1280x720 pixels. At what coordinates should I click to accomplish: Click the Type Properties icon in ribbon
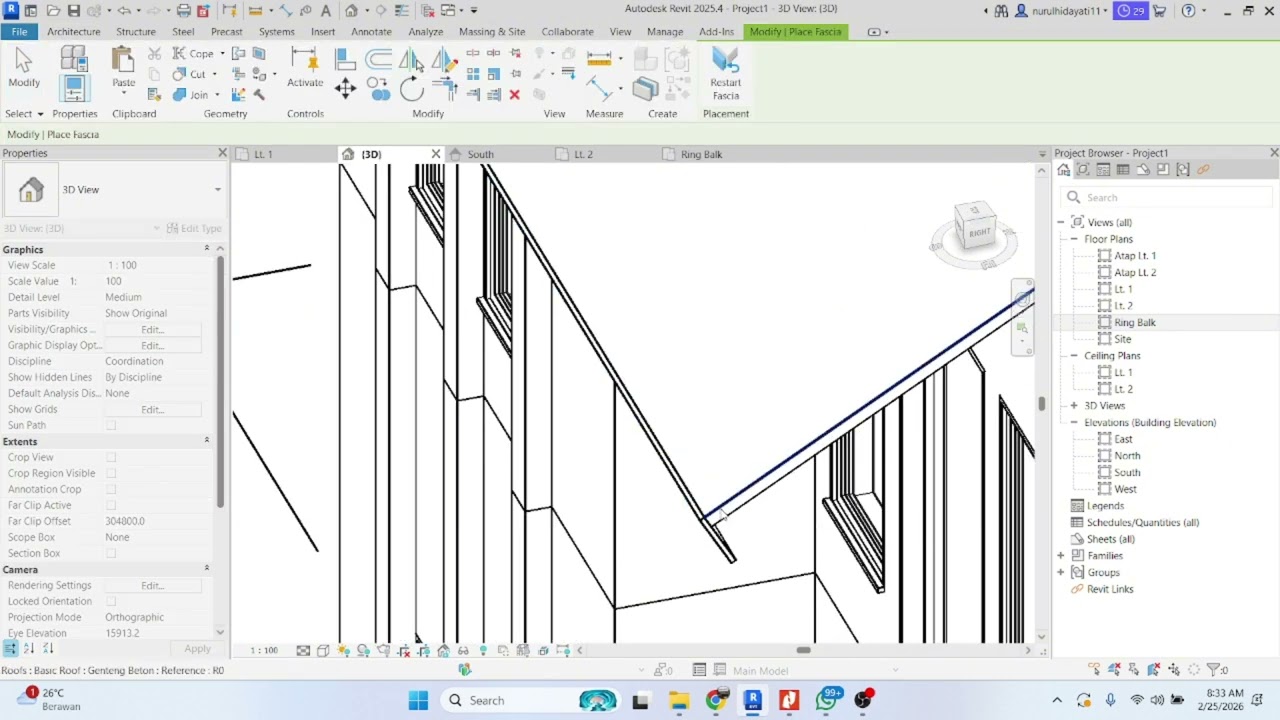coord(74,60)
